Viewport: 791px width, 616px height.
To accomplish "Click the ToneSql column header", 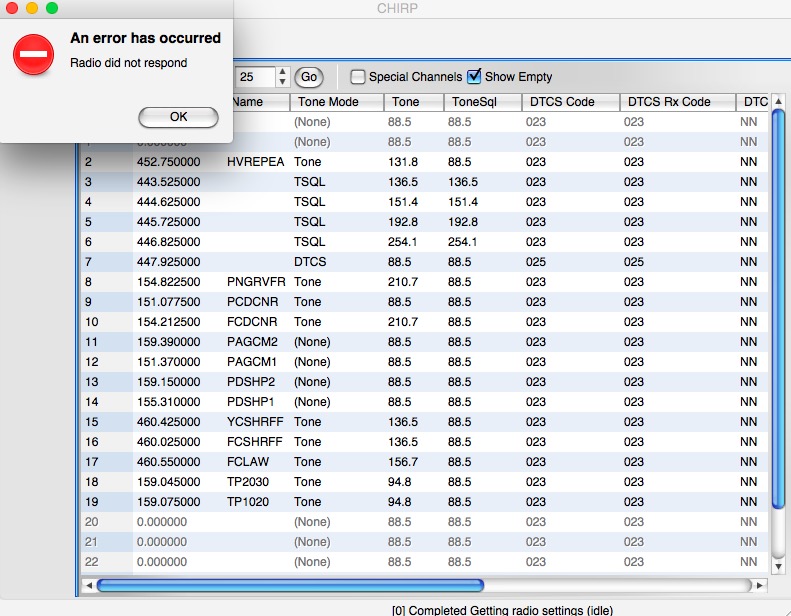I will (482, 102).
